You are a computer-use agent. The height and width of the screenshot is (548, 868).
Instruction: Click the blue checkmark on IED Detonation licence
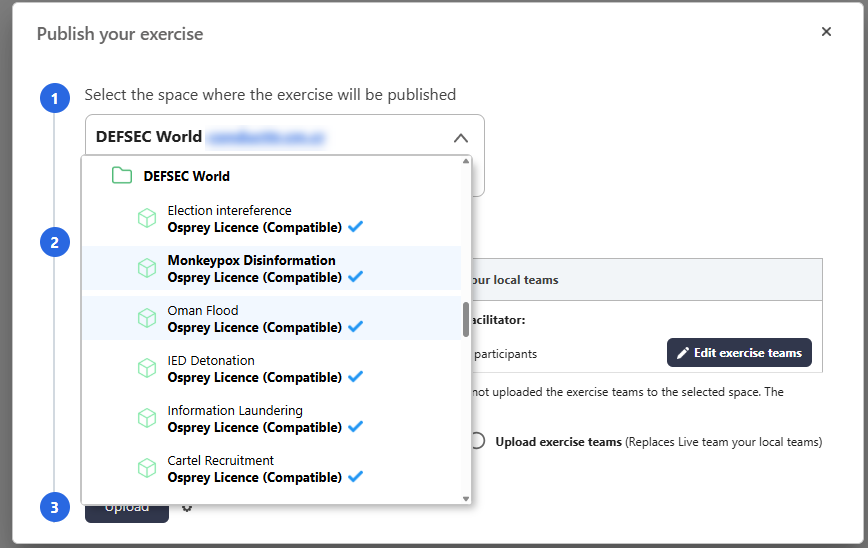click(355, 377)
